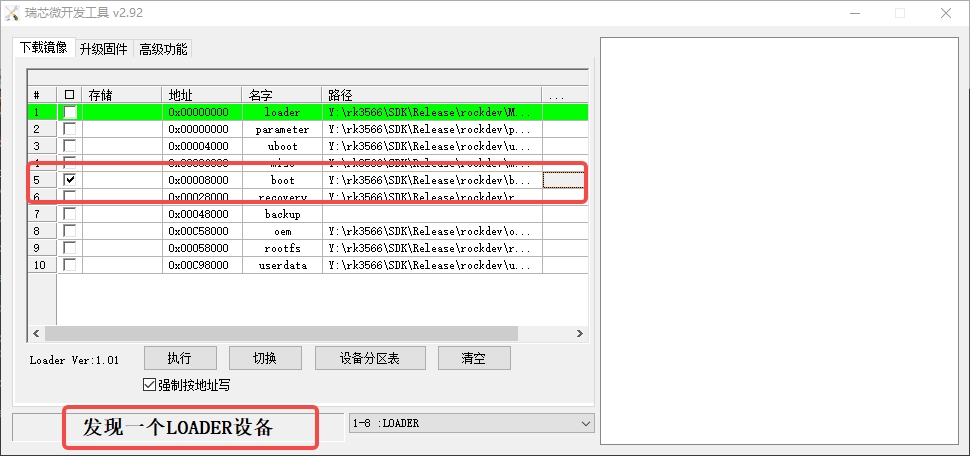Click the 清空 button

click(x=474, y=358)
